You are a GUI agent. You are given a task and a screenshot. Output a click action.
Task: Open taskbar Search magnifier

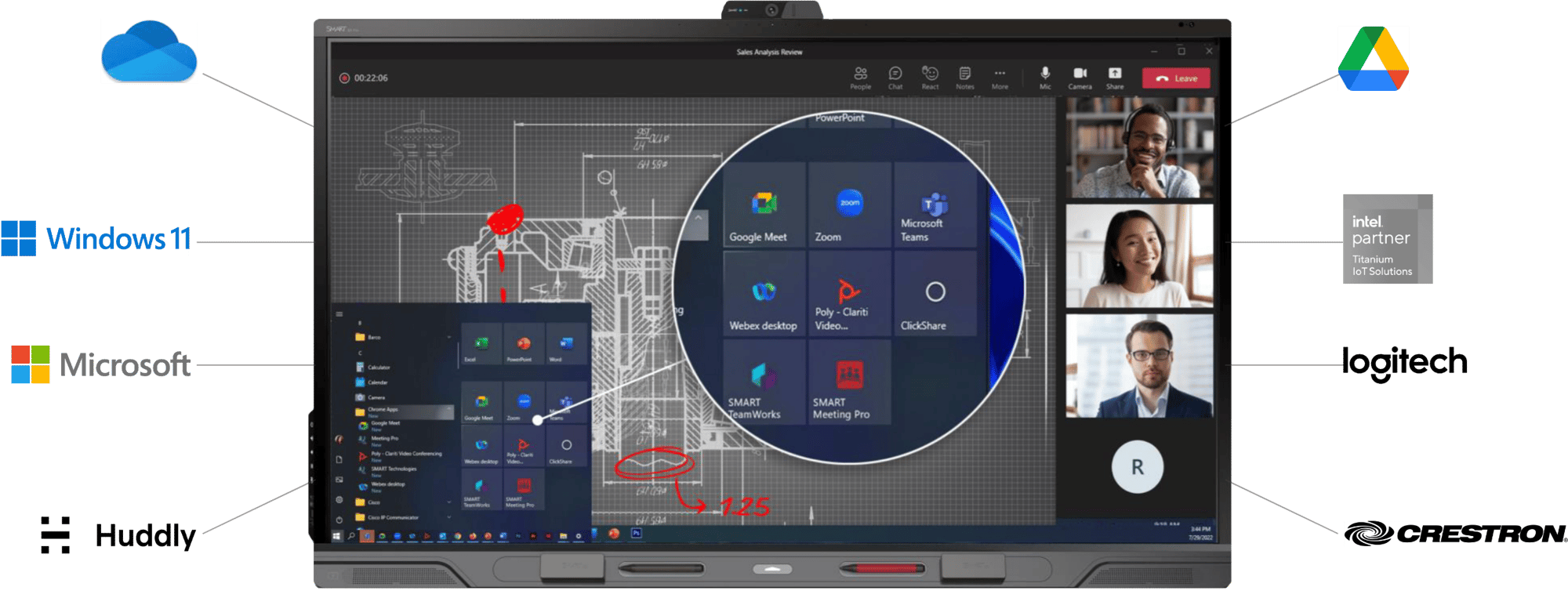coord(351,537)
